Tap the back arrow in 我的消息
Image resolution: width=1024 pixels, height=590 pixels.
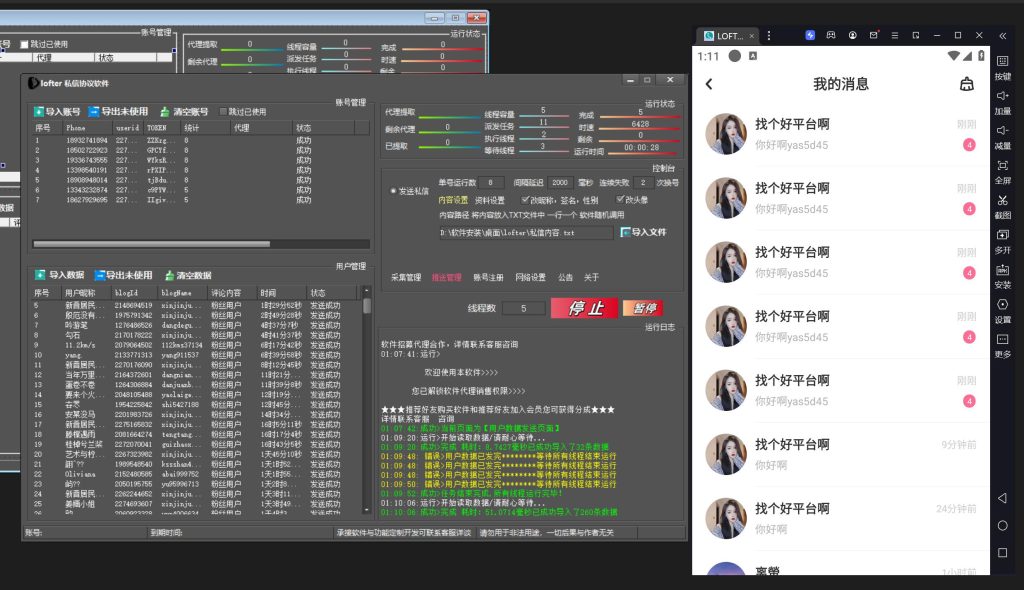(x=709, y=84)
